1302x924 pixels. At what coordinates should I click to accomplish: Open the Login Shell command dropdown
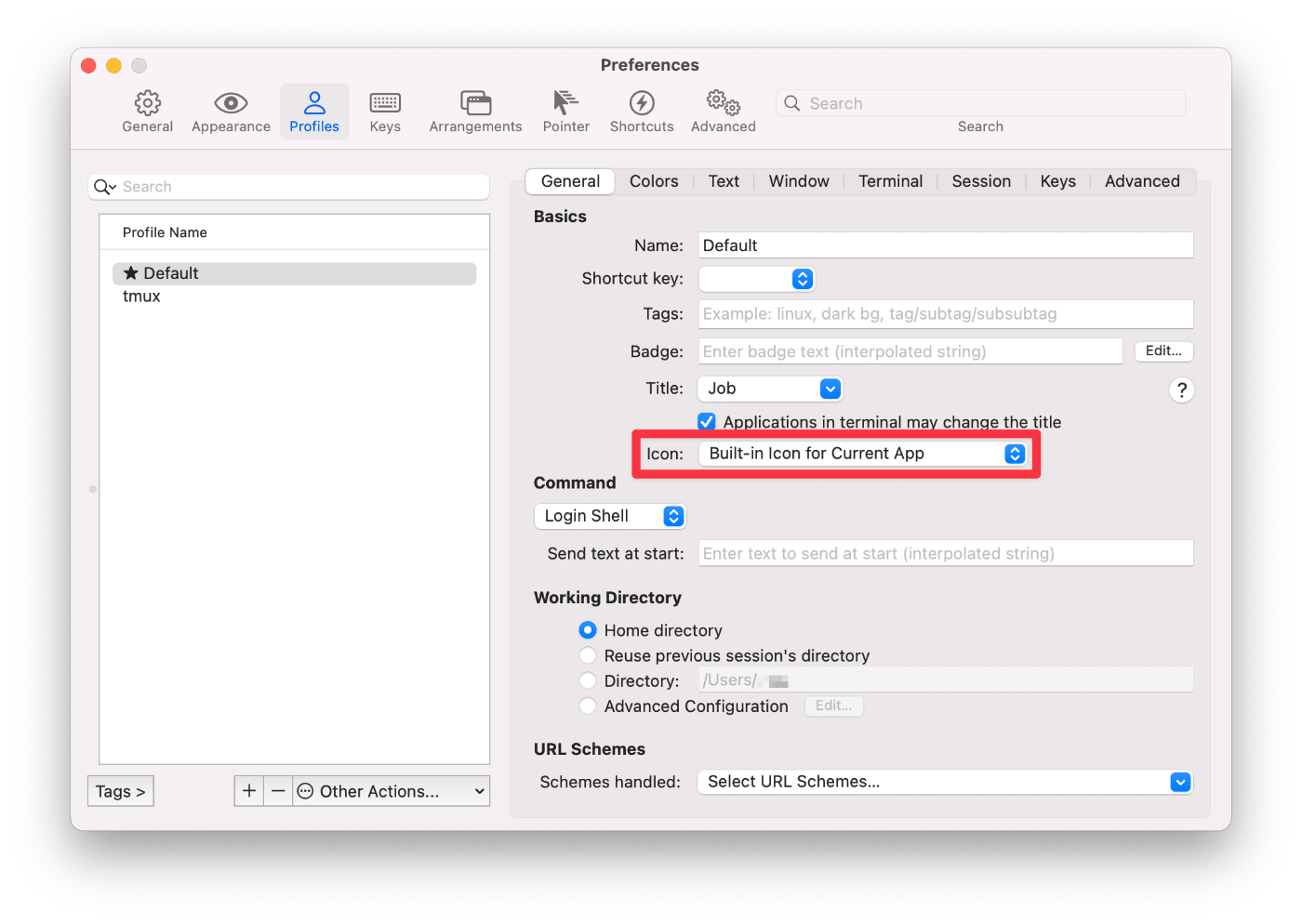click(610, 516)
